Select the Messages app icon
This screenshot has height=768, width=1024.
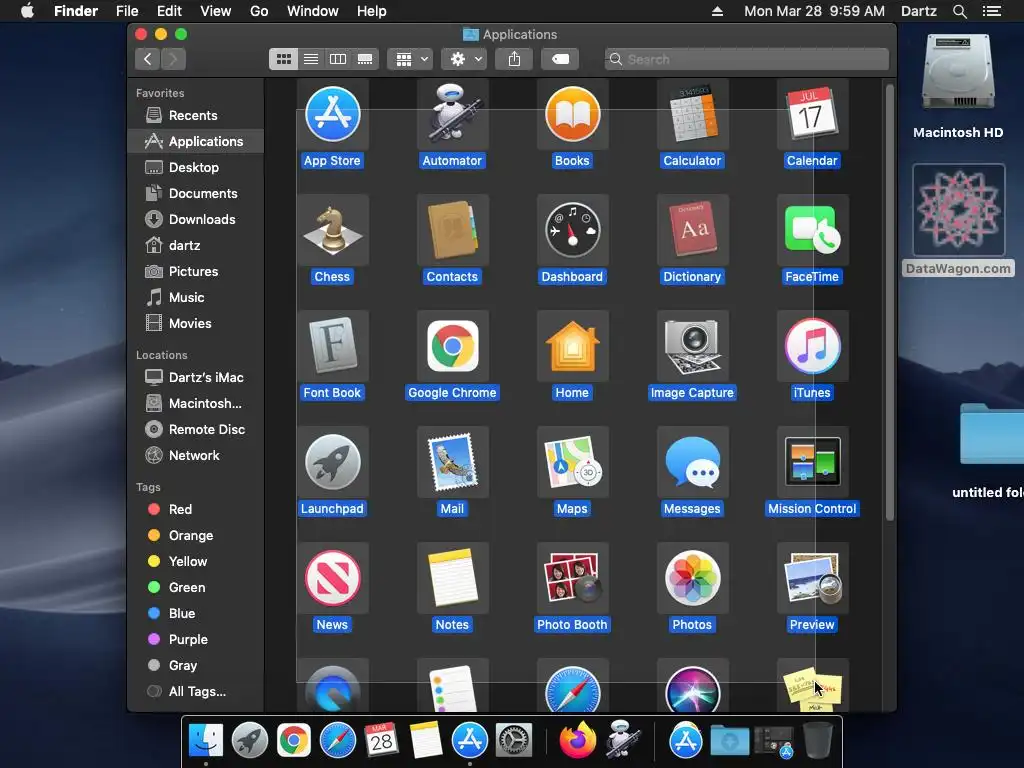693,462
